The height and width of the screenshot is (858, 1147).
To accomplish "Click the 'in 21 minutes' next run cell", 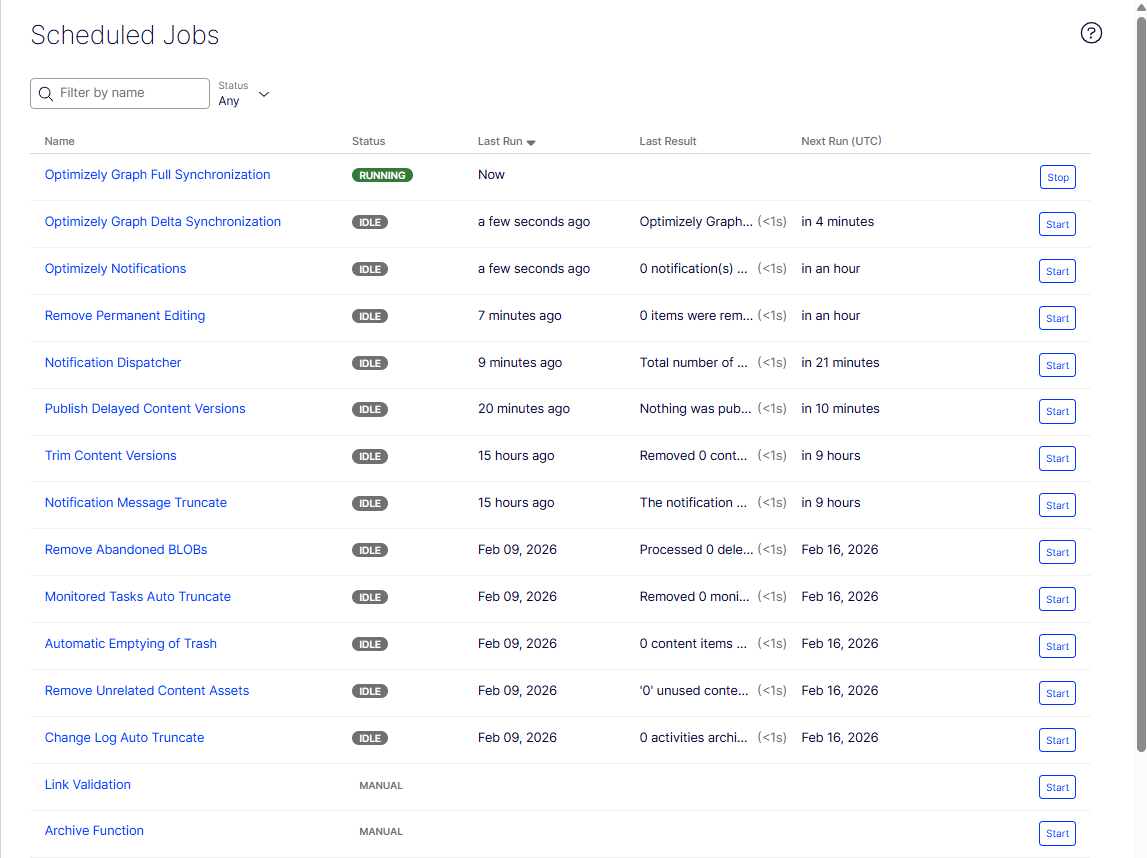I will point(840,362).
